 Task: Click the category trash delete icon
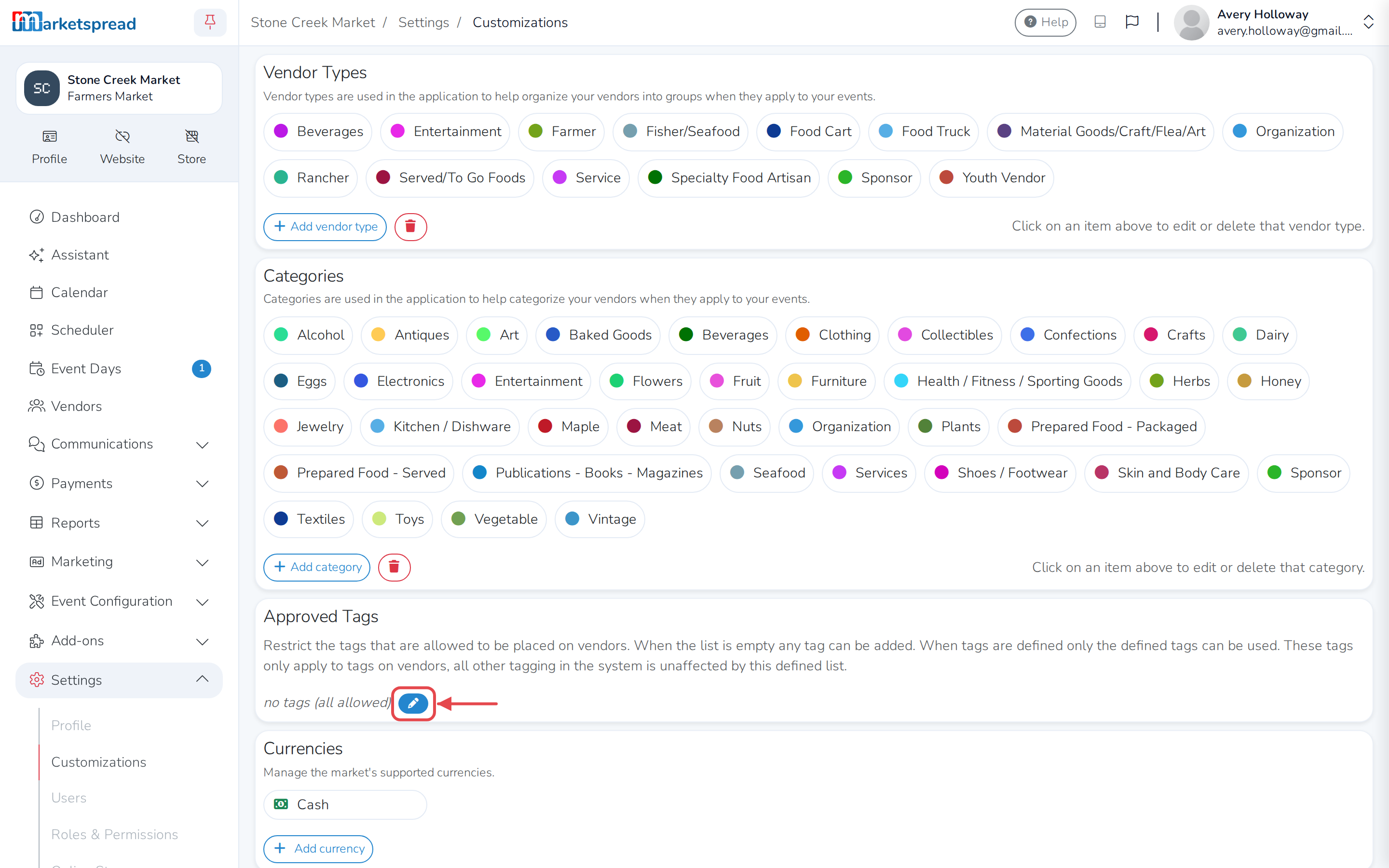[395, 567]
